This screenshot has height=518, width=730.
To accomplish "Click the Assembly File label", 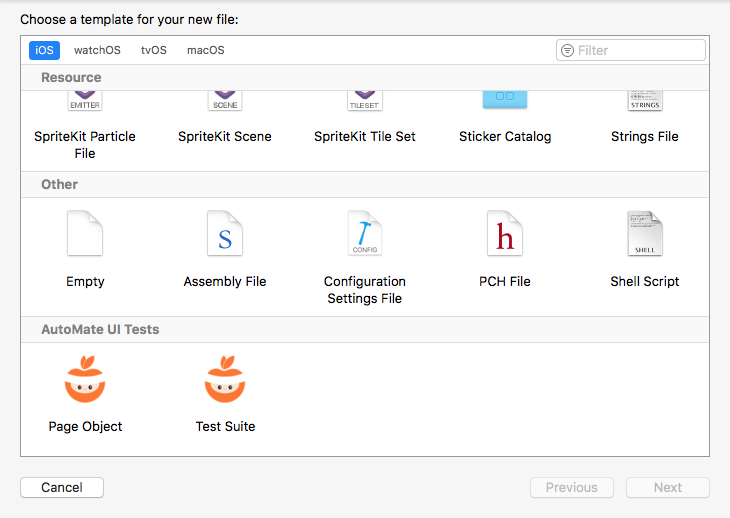I will (x=225, y=282).
